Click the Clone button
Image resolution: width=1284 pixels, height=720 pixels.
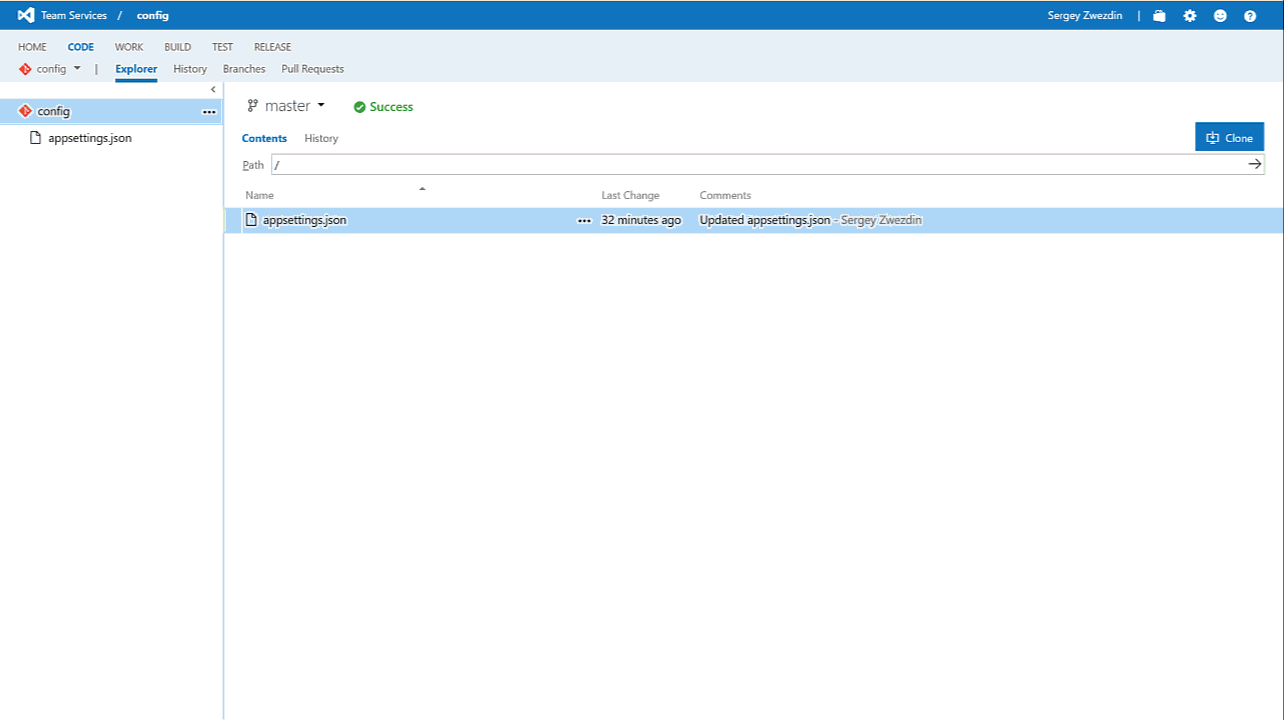tap(1229, 137)
